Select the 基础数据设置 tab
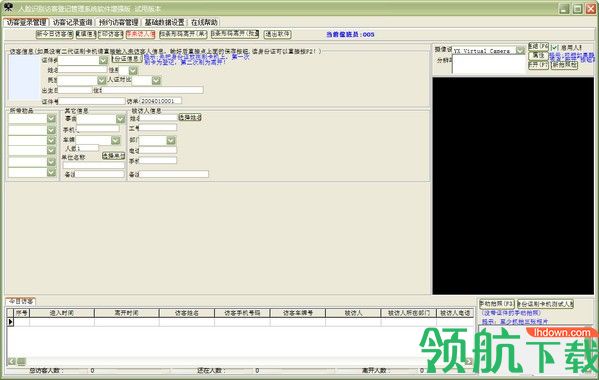599x380 pixels. click(164, 23)
